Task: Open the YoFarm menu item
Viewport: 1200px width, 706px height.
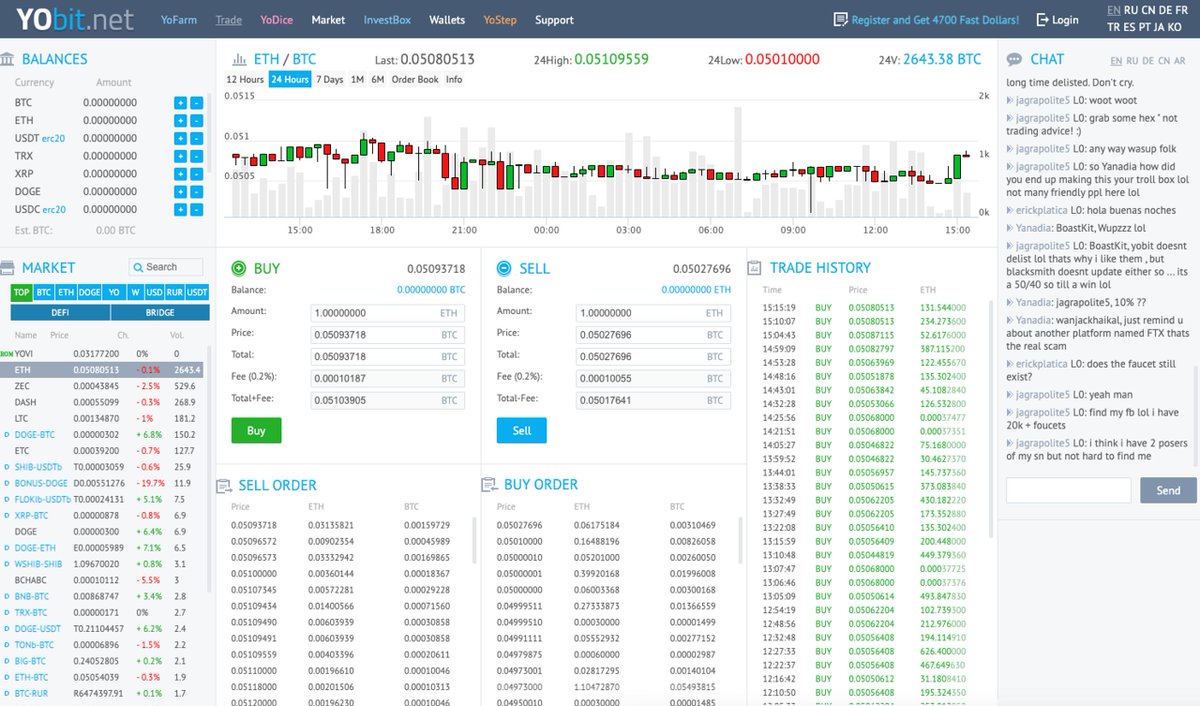Action: pyautogui.click(x=179, y=20)
